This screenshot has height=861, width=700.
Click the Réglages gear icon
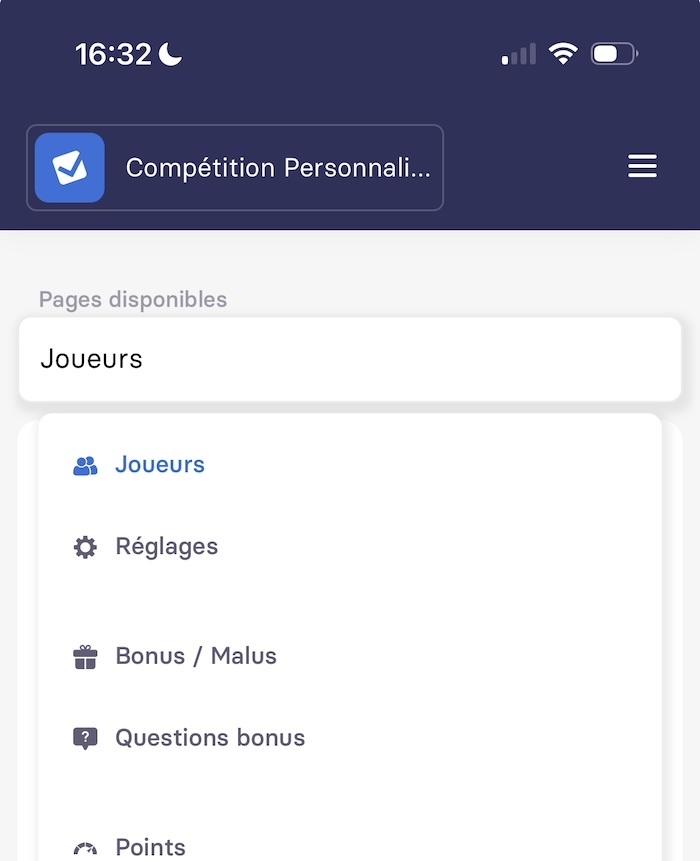coord(85,547)
